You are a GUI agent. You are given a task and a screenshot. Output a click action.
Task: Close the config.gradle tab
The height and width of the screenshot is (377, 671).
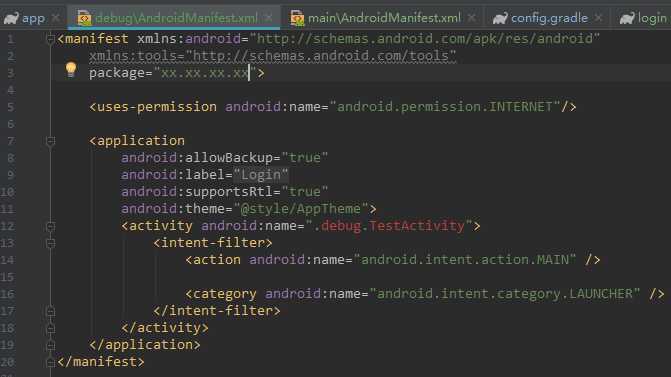pos(598,18)
